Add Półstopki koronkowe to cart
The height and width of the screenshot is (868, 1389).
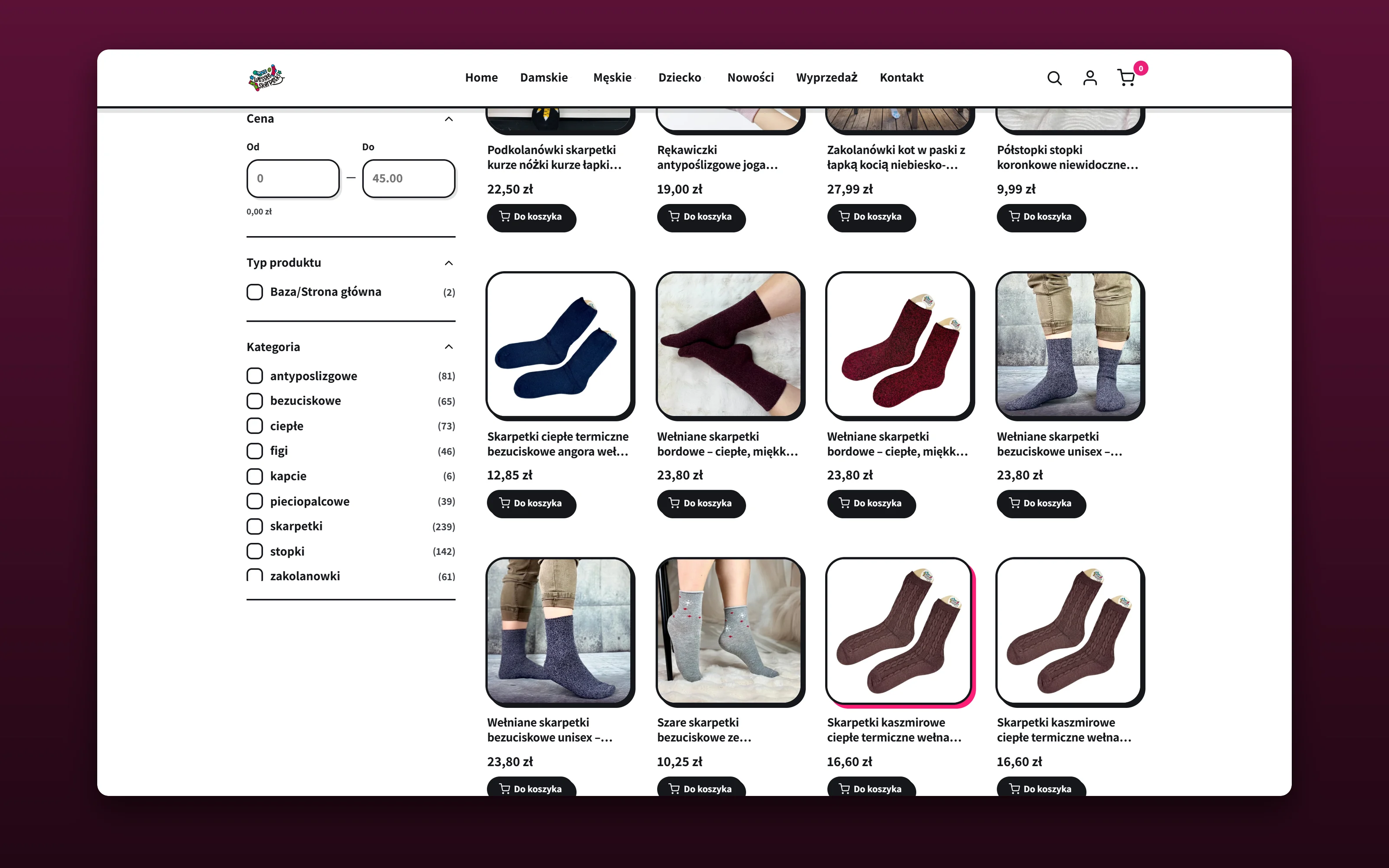point(1040,217)
